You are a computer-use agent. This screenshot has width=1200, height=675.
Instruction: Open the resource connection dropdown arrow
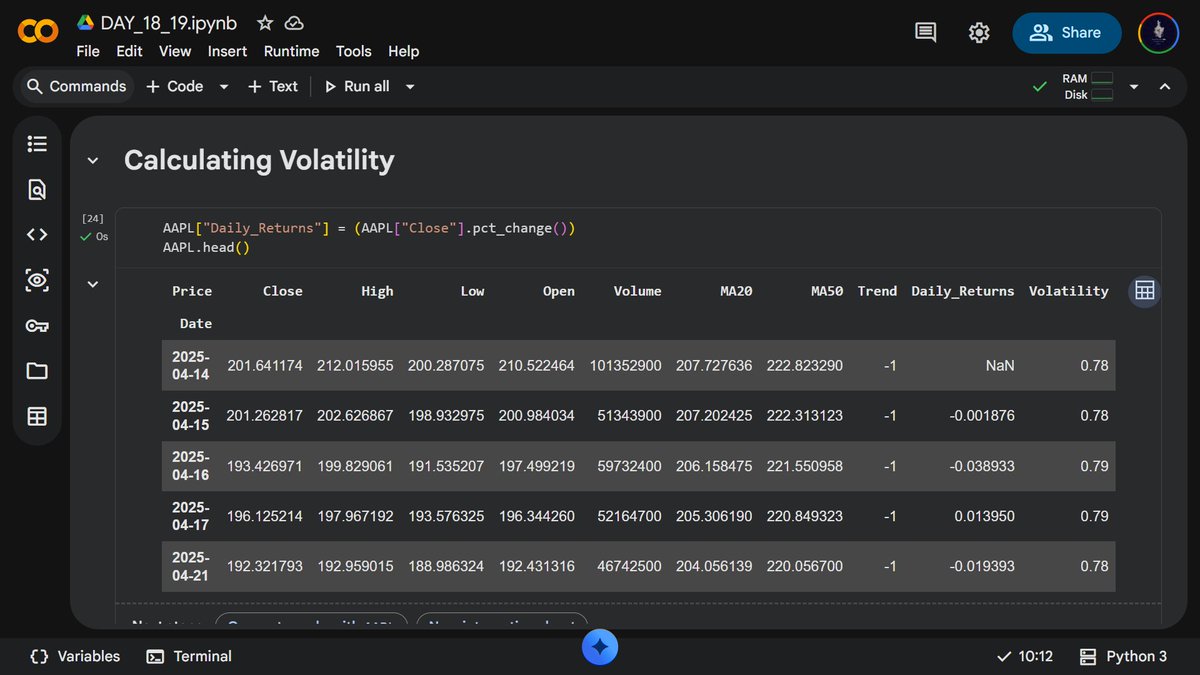coord(1133,87)
